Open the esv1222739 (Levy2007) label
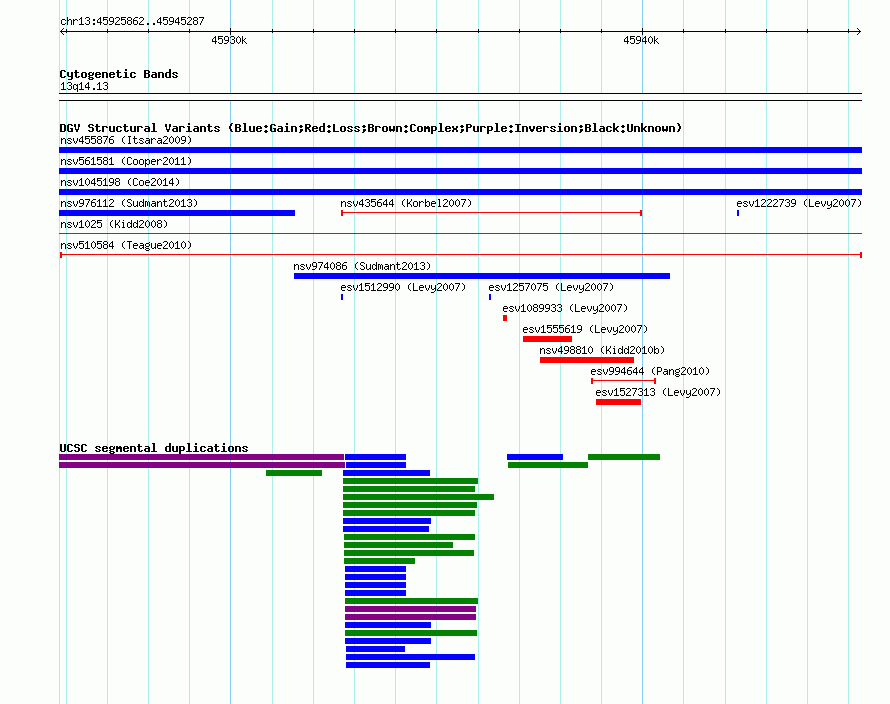Image resolution: width=890 pixels, height=704 pixels. (799, 203)
